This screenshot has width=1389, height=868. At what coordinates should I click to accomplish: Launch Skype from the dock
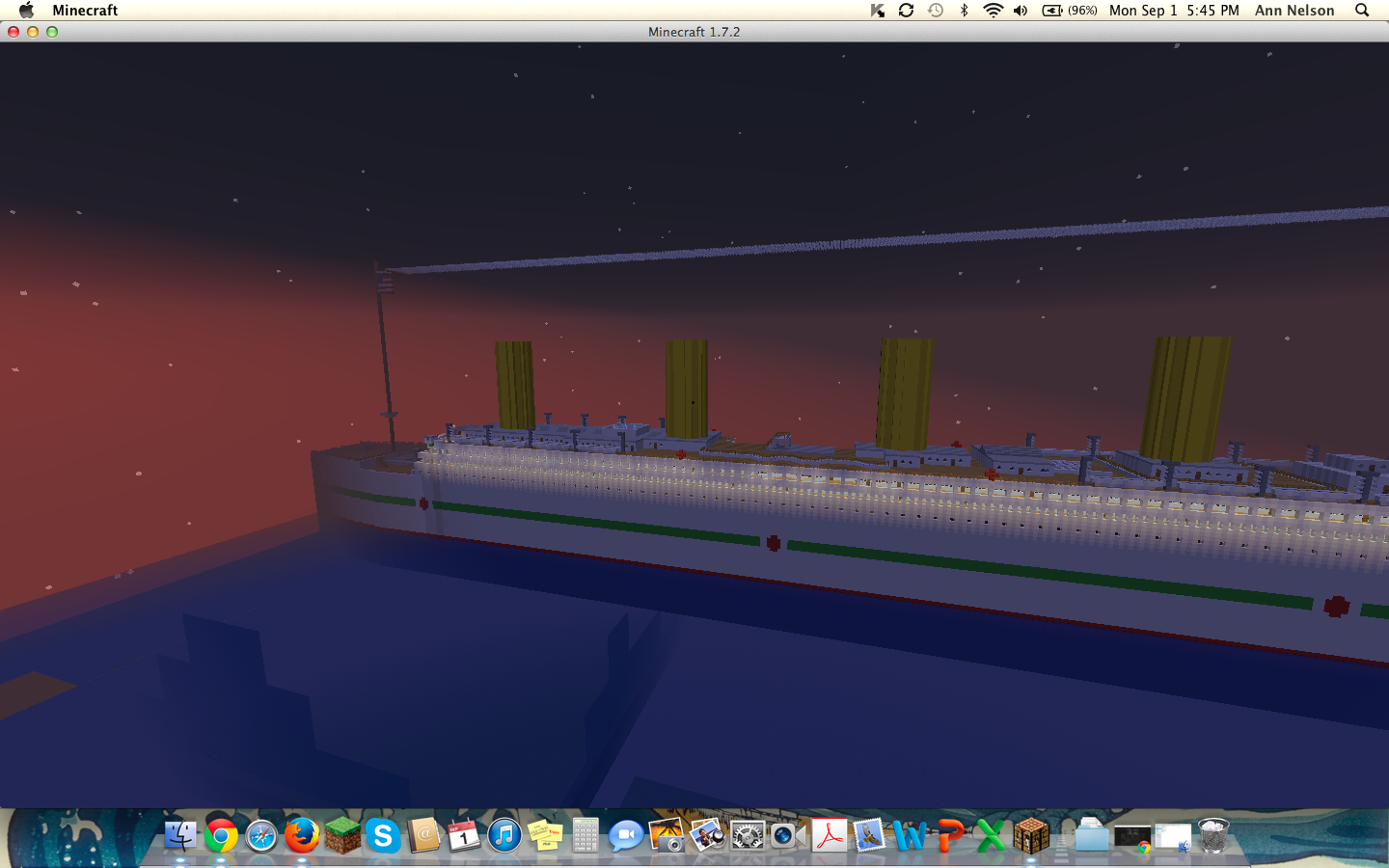coord(383,835)
